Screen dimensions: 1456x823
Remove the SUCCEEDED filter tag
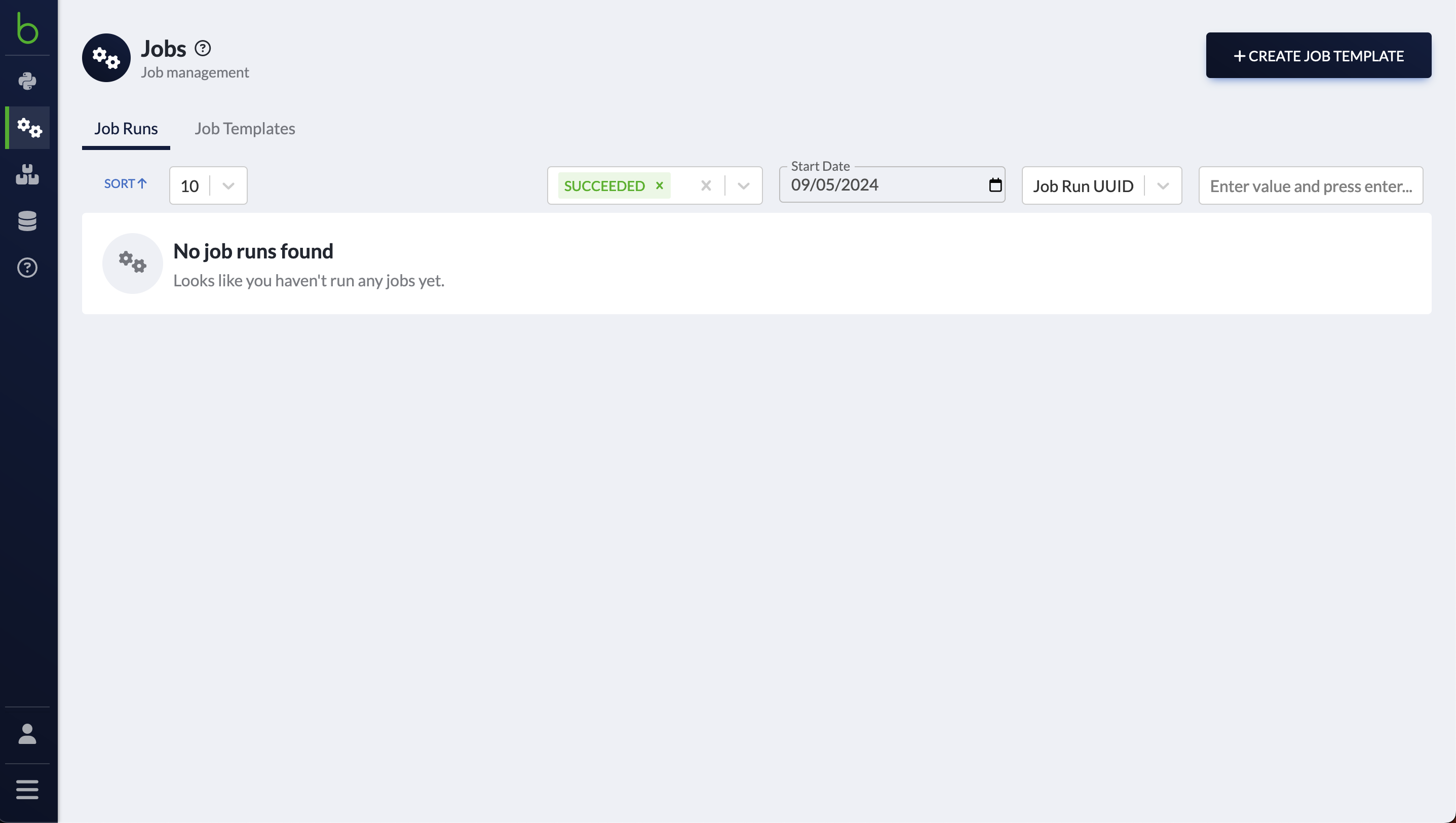(659, 185)
